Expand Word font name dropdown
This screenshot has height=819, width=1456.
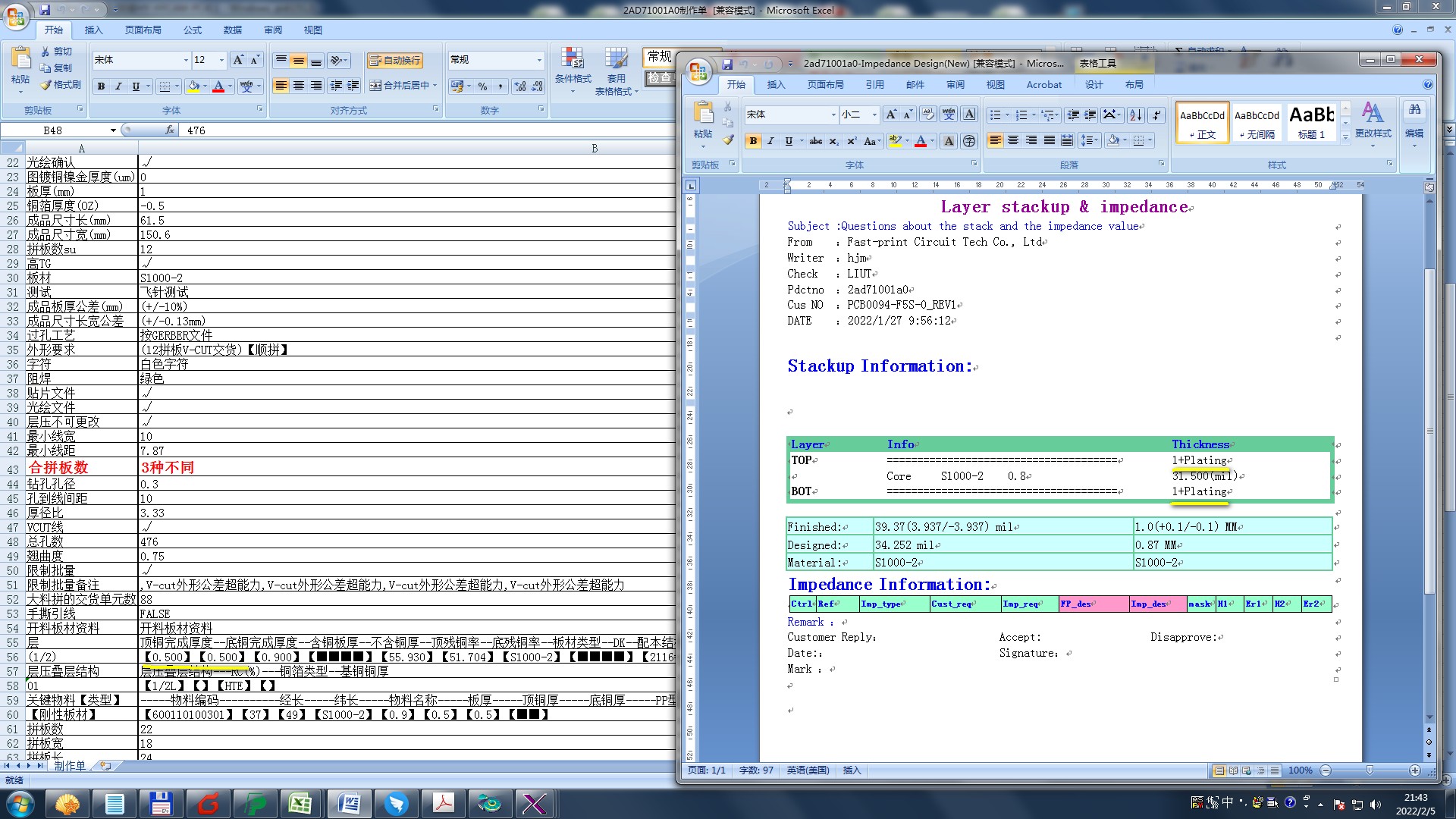click(833, 115)
